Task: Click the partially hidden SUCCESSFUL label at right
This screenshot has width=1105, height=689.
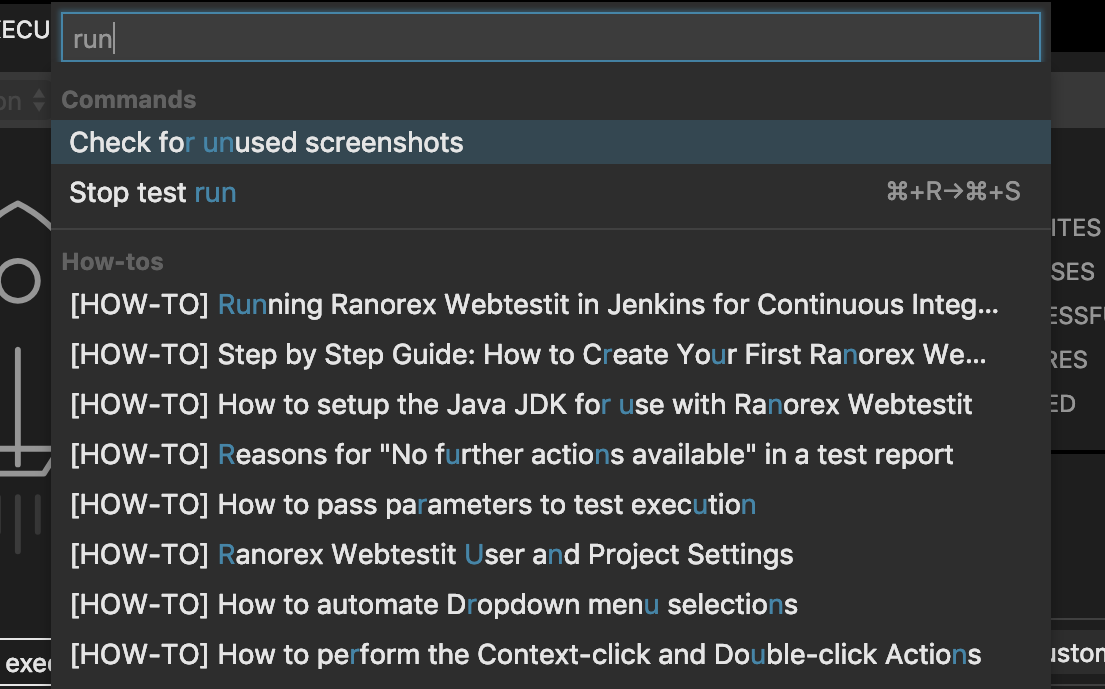Action: (x=1076, y=316)
